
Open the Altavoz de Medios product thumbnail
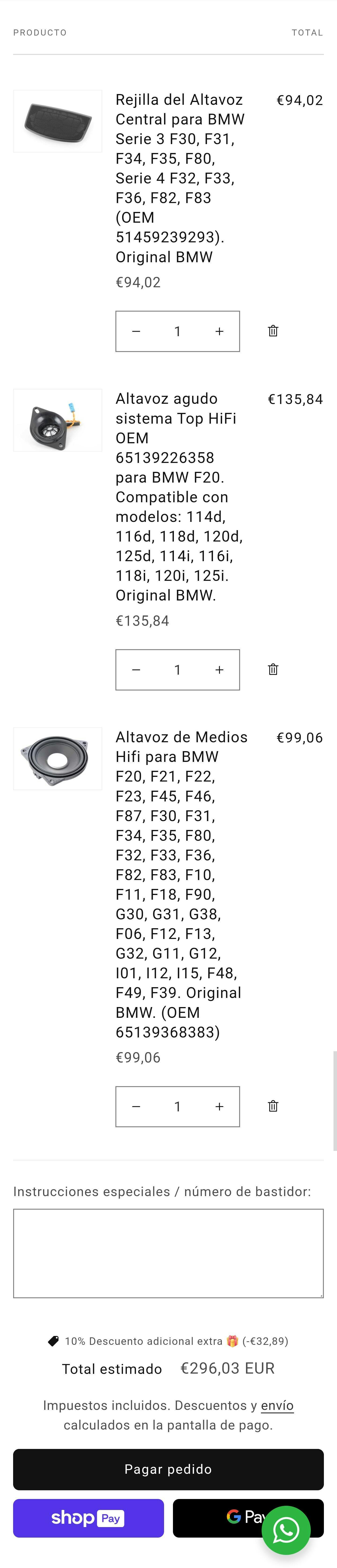(58, 758)
